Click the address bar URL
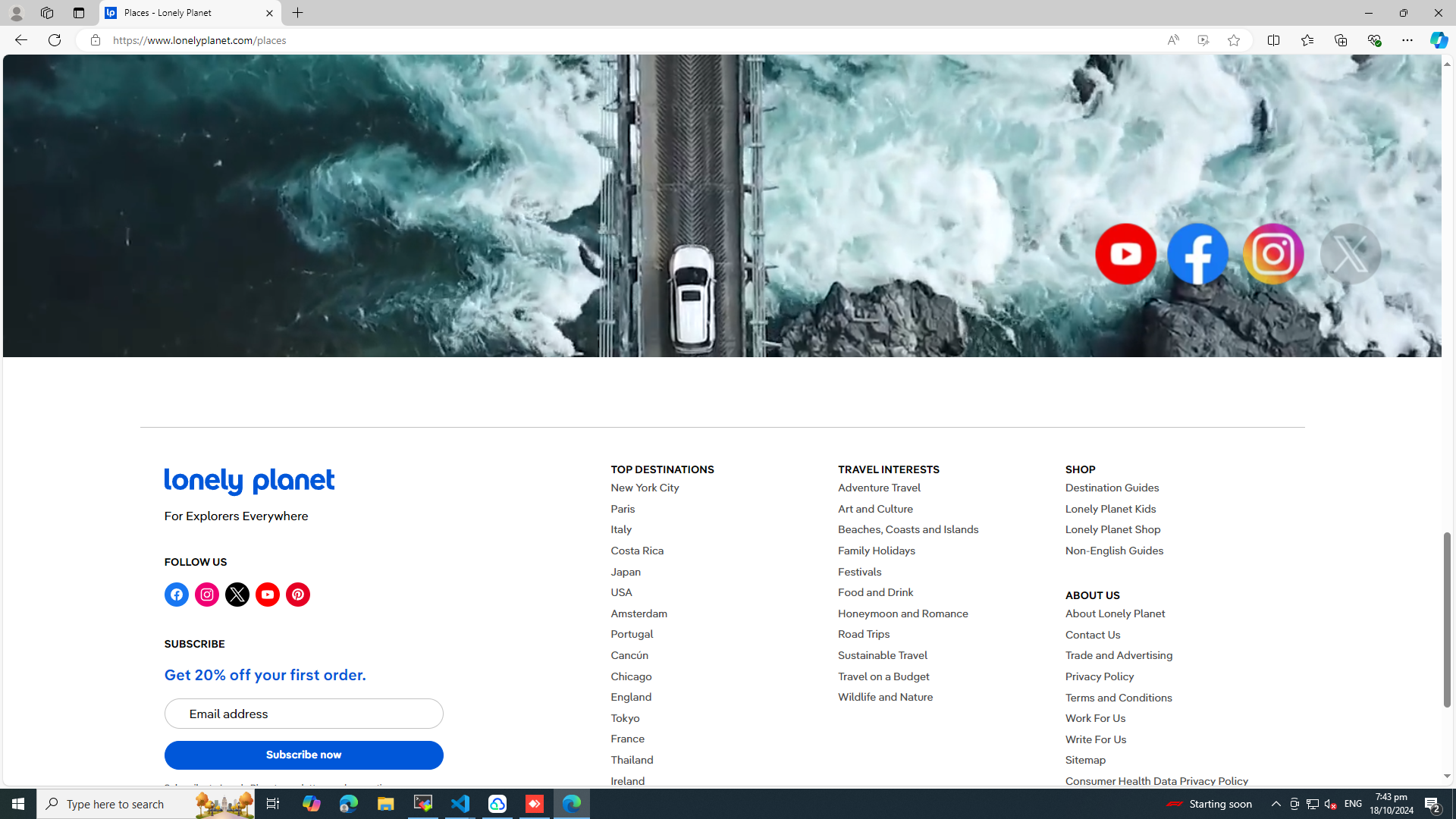 point(199,40)
